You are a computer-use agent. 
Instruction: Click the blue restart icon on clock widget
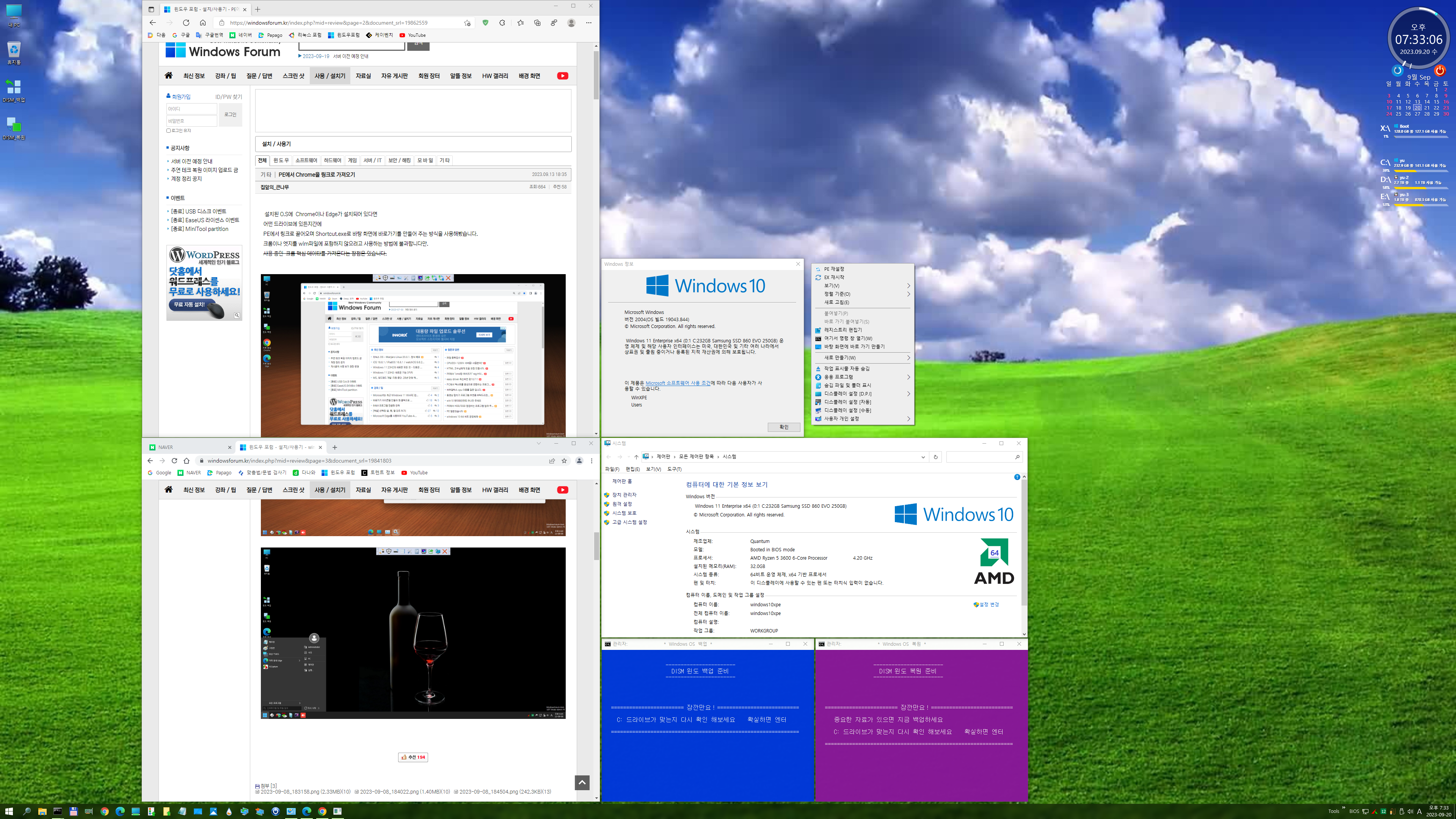click(1397, 71)
